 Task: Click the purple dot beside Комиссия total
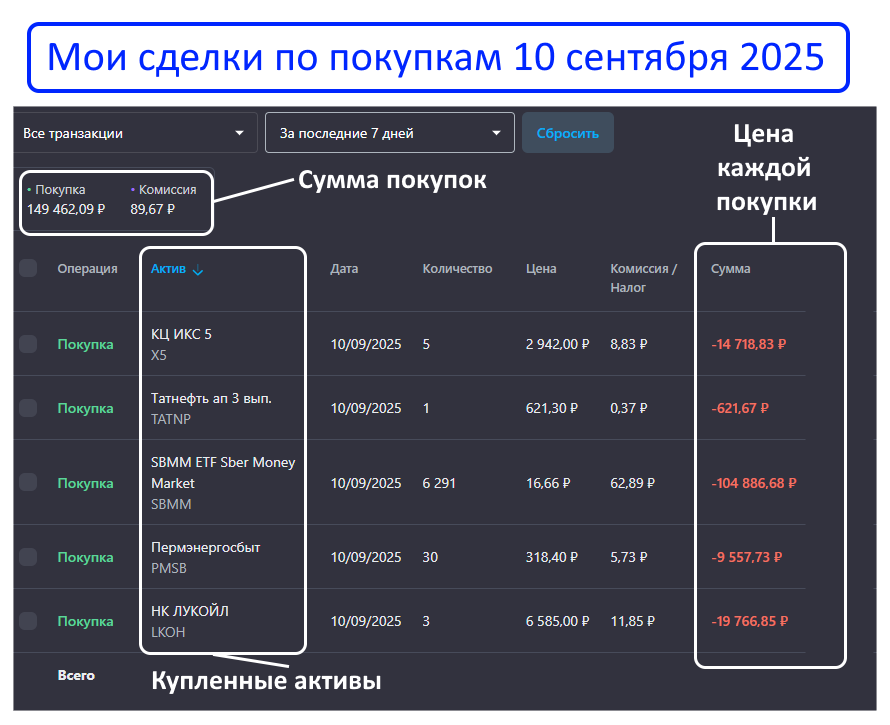point(133,189)
